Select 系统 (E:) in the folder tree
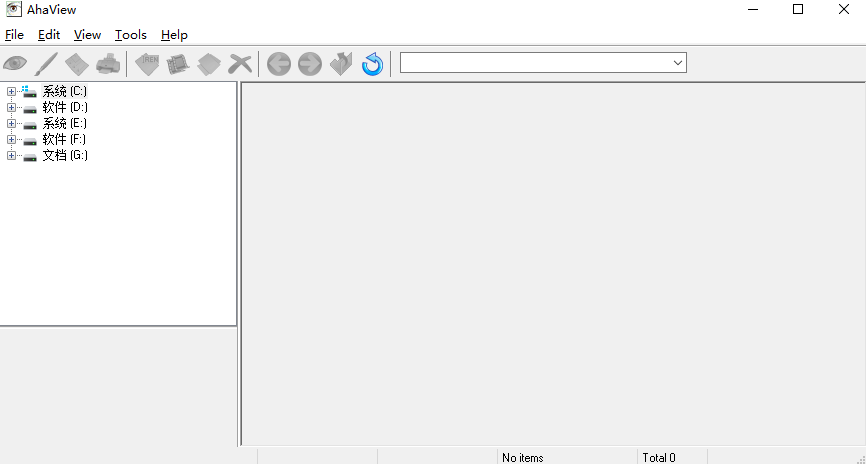This screenshot has width=866, height=464. coord(65,123)
